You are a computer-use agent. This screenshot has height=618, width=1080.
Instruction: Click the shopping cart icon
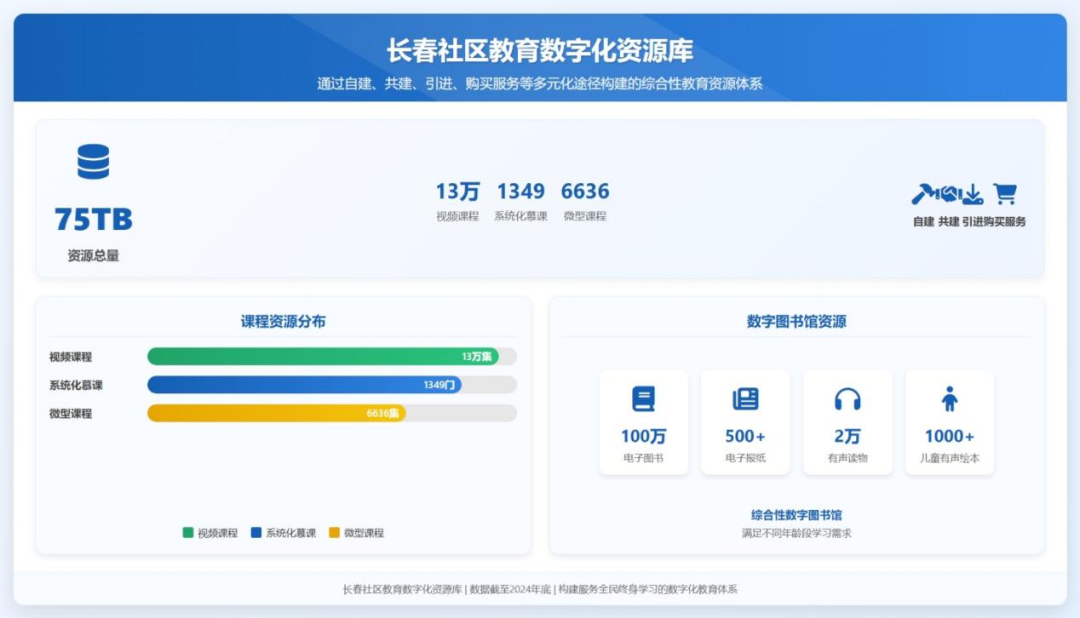pos(1004,194)
